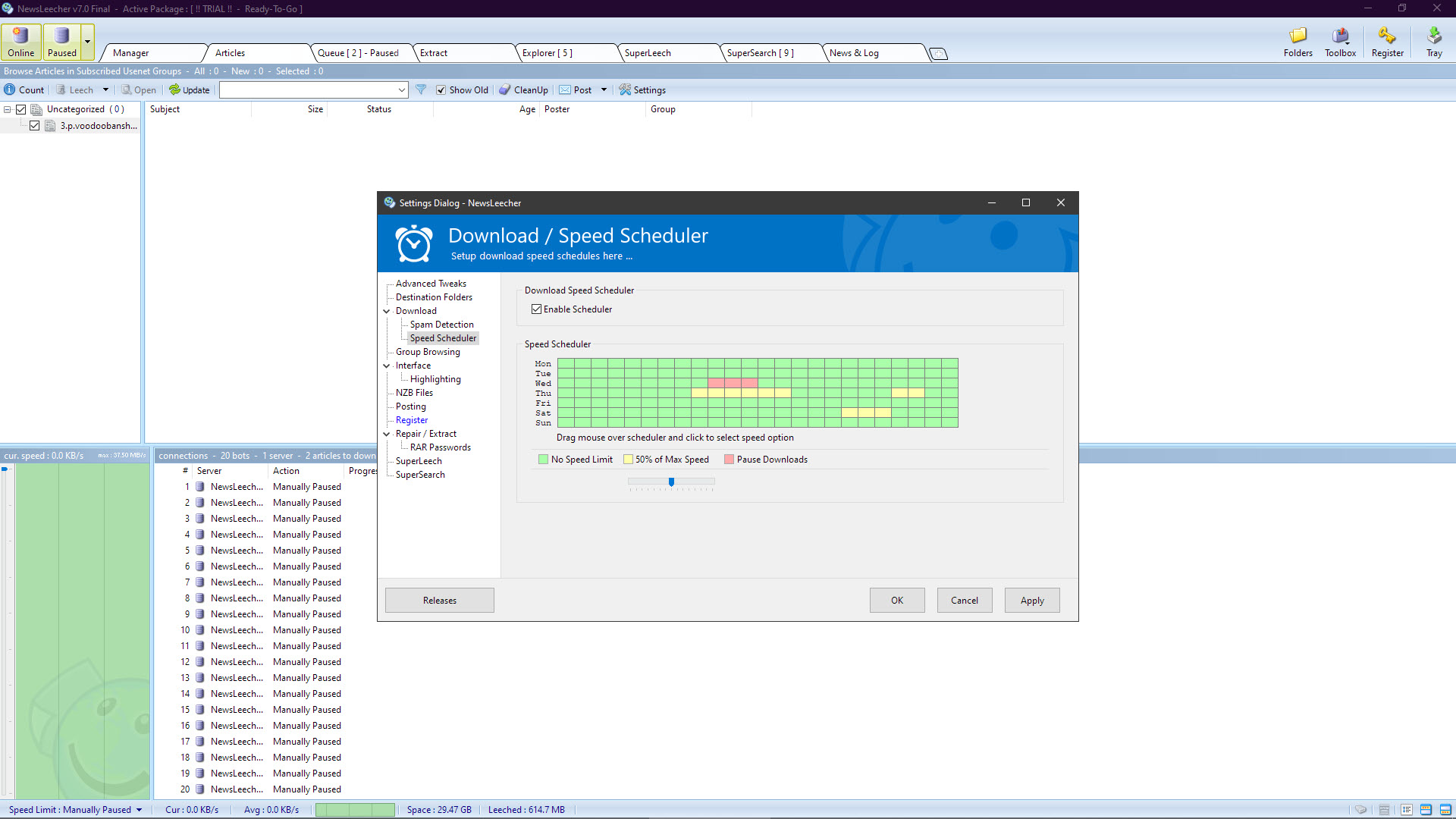The image size is (1456, 819).
Task: Open the Folders toolbar icon
Action: tap(1298, 36)
